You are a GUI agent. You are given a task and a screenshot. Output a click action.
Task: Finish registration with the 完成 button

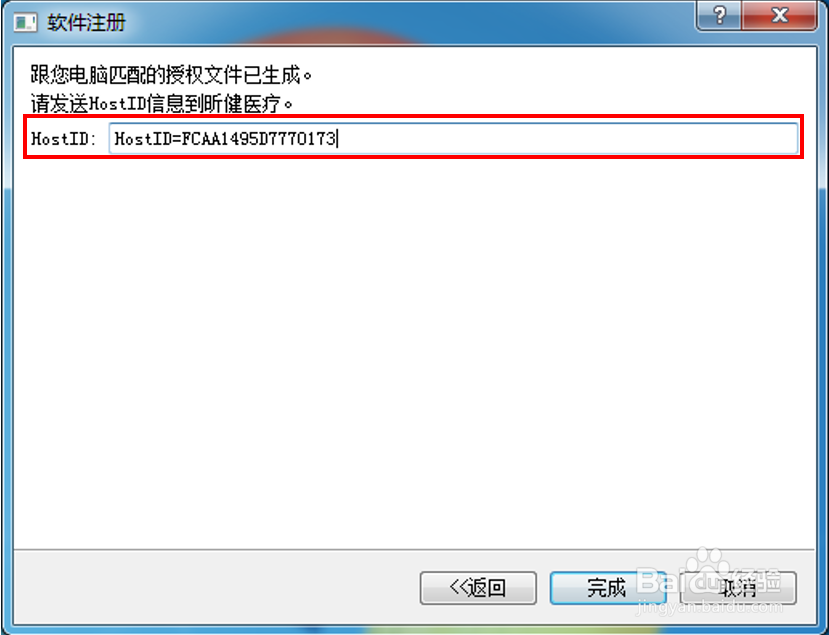pyautogui.click(x=607, y=587)
